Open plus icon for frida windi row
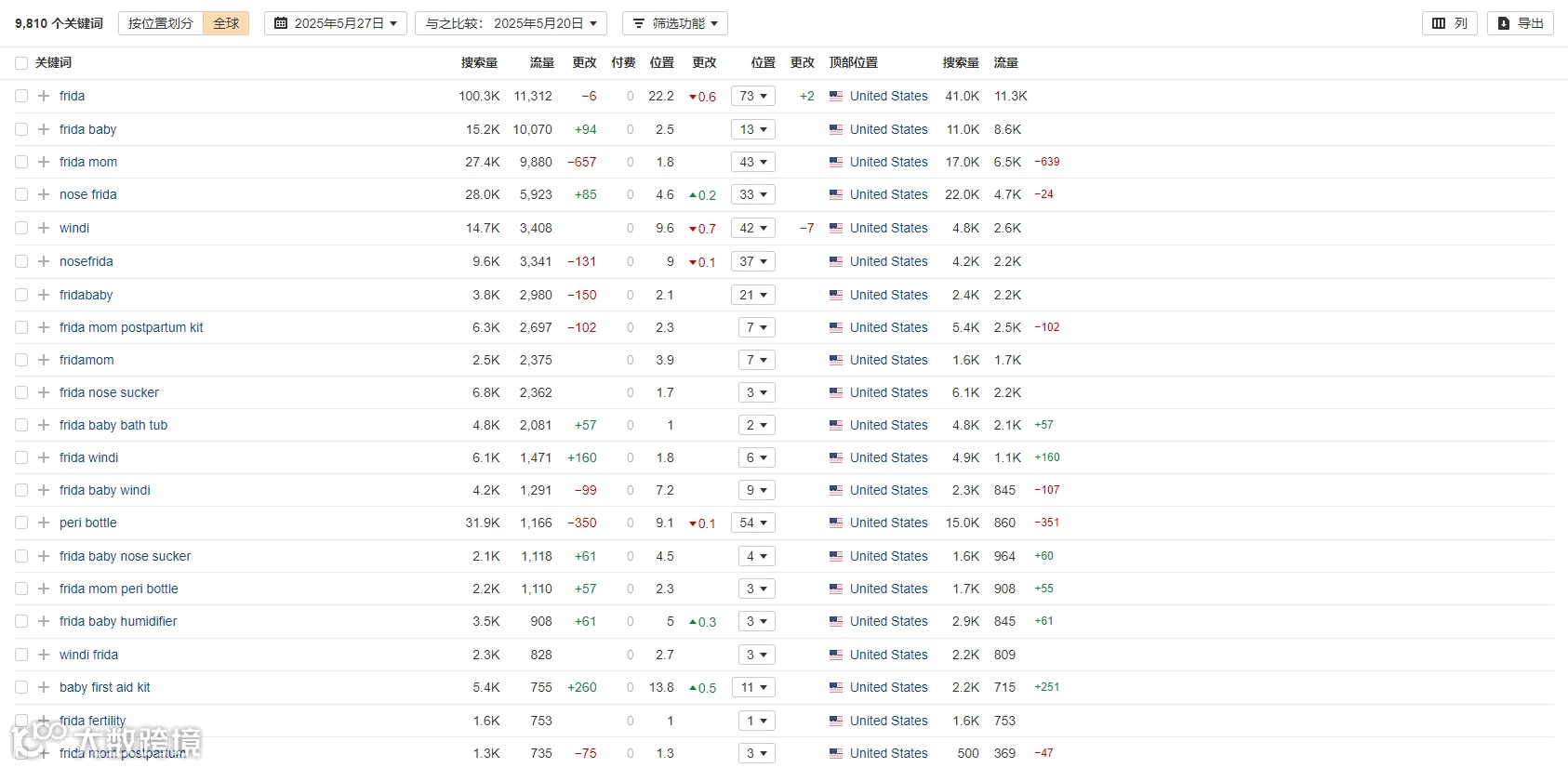The image size is (1568, 768). click(x=44, y=457)
